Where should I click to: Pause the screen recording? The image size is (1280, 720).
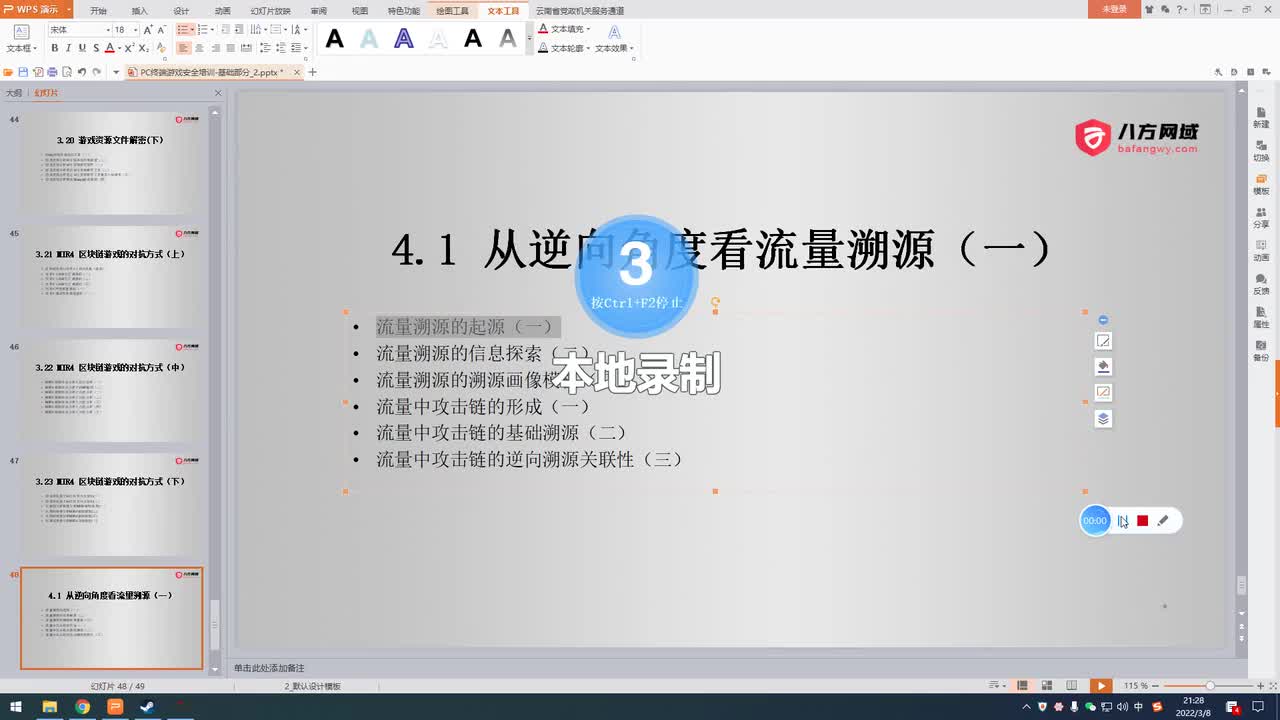(1123, 521)
